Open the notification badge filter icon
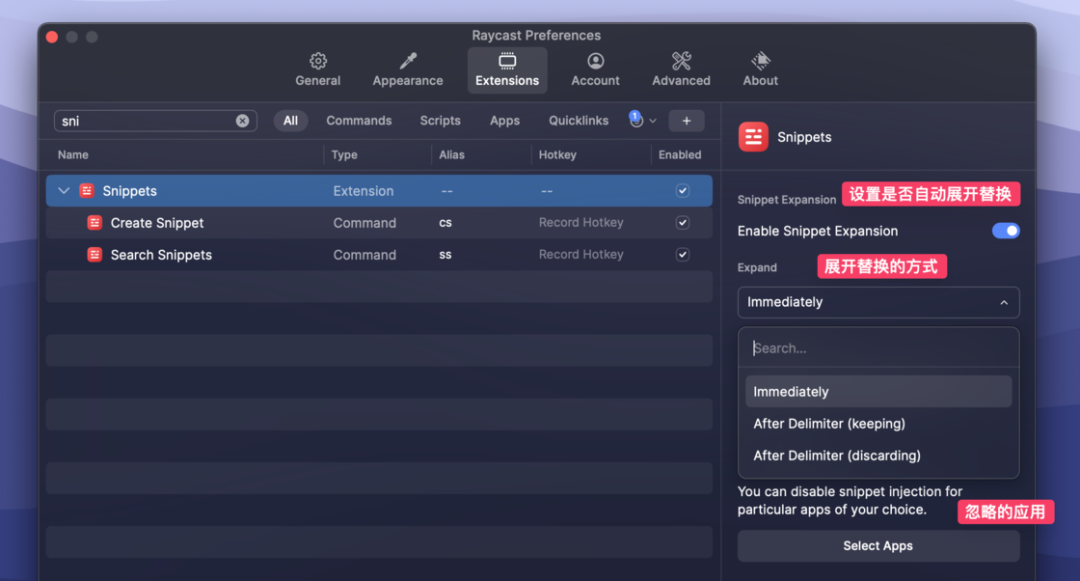 (x=636, y=120)
